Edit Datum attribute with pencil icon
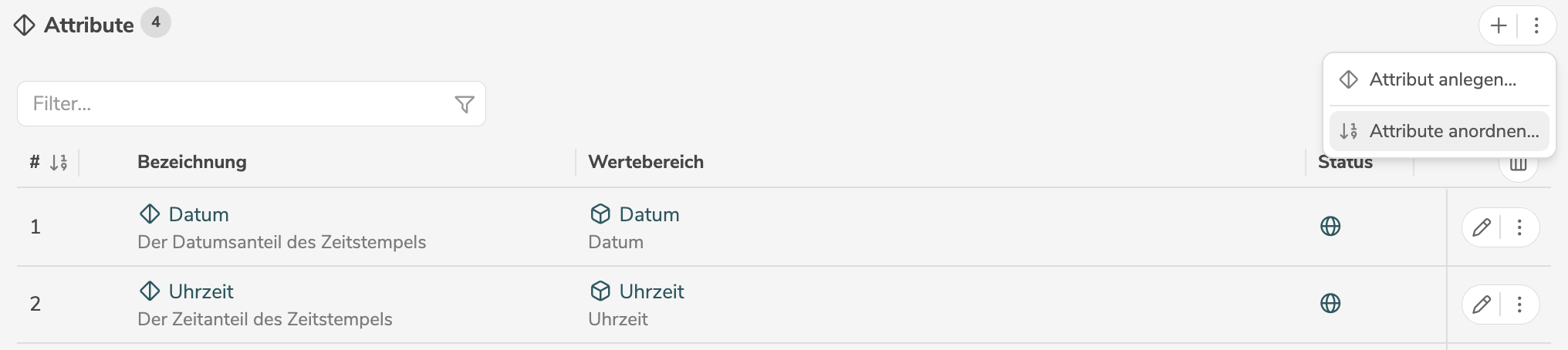 (1481, 227)
